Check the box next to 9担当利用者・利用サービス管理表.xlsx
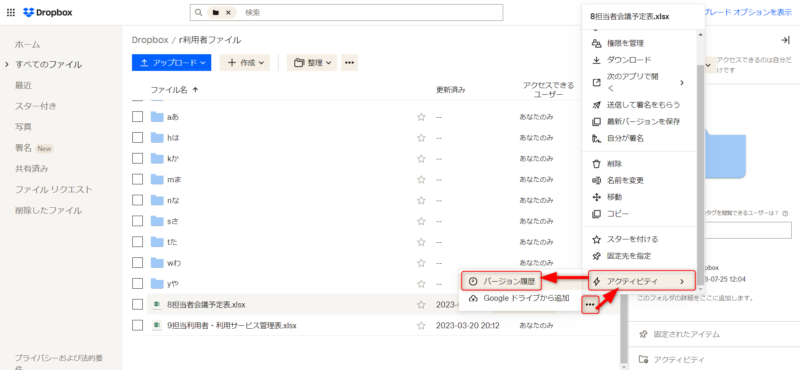Viewport: 800px width, 370px height. (137, 325)
